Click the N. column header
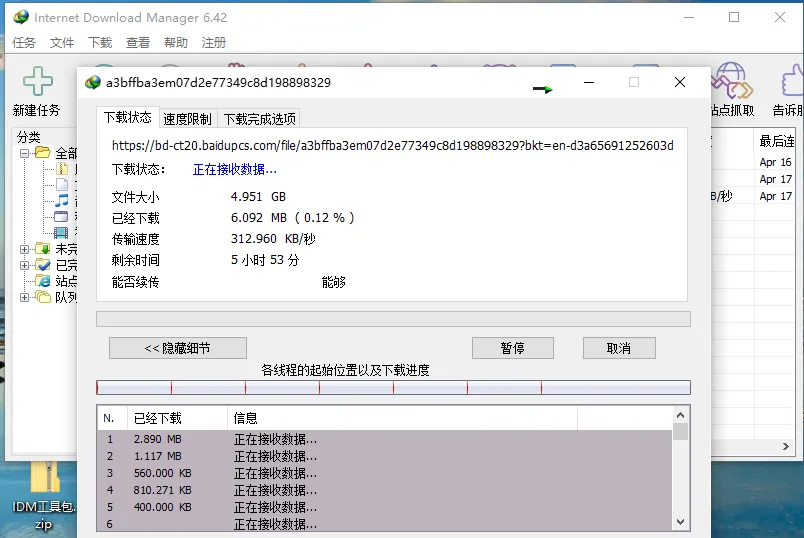The width and height of the screenshot is (804, 538). (112, 419)
